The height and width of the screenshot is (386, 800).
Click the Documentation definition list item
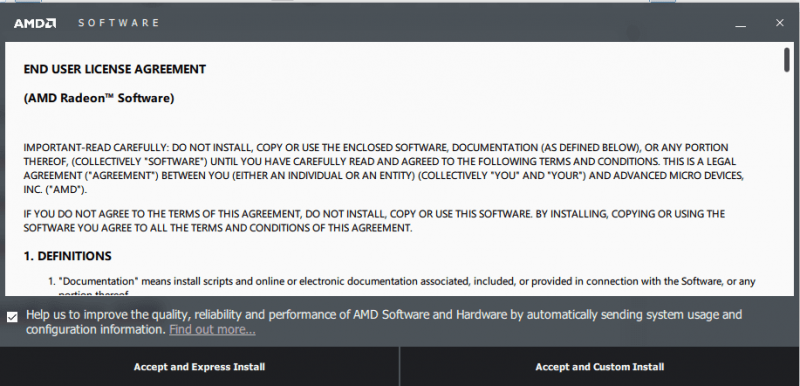[x=402, y=287]
